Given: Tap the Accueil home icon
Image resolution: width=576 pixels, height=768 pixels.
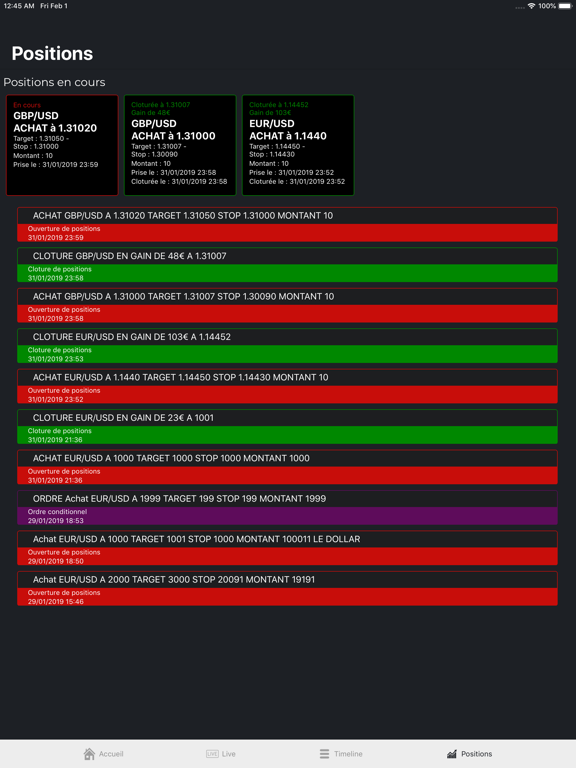Looking at the screenshot, I should point(89,753).
